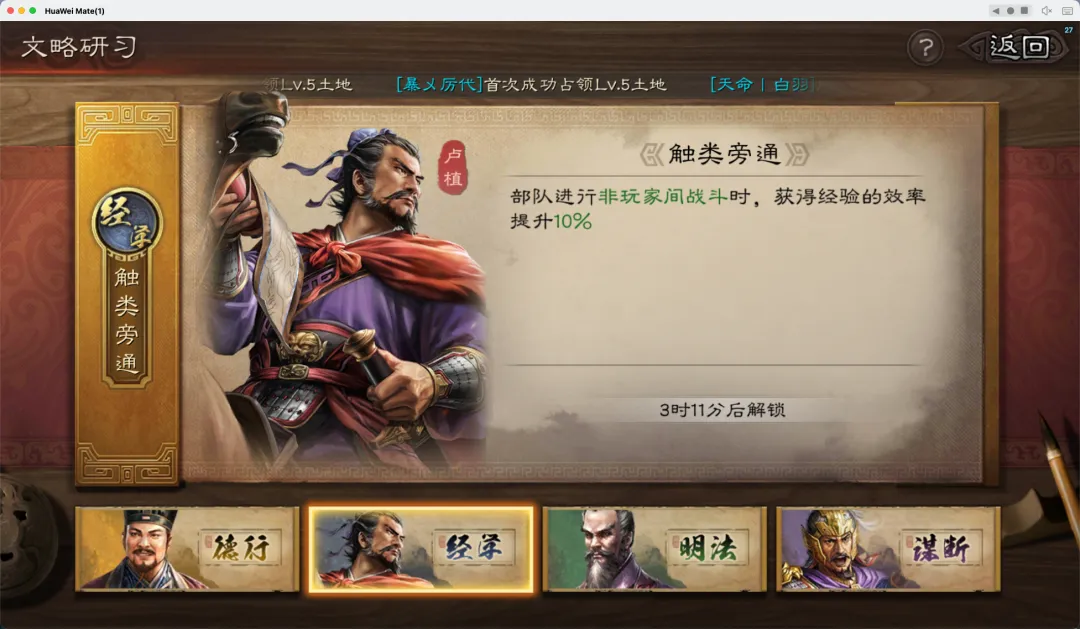Open the question mark help icon
1080x629 pixels.
coord(925,48)
